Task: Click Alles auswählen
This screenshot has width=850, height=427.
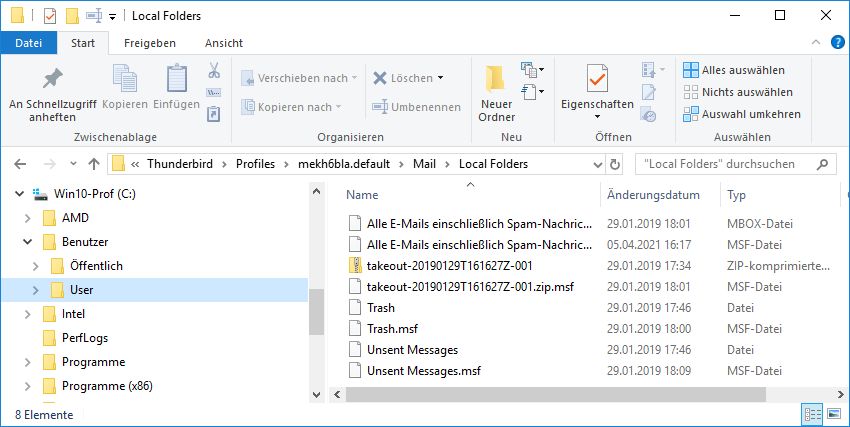Action: pos(734,70)
